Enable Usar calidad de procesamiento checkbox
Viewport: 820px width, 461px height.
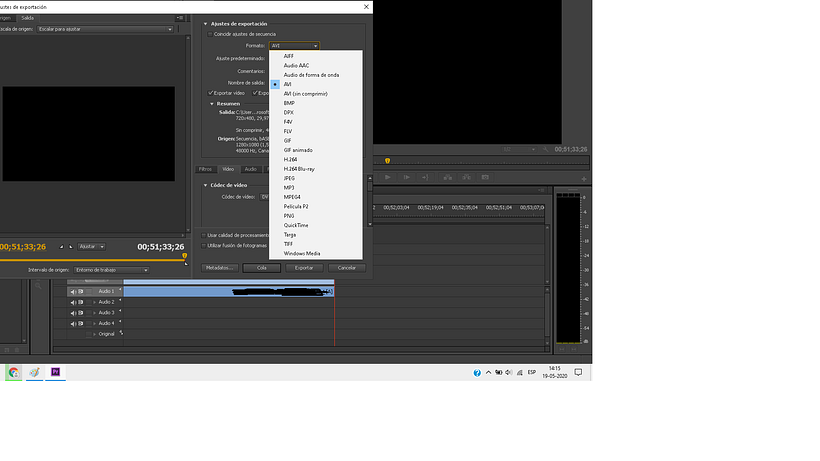tap(204, 236)
